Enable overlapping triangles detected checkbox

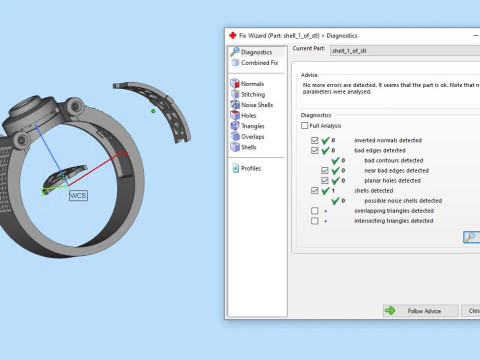[x=314, y=211]
